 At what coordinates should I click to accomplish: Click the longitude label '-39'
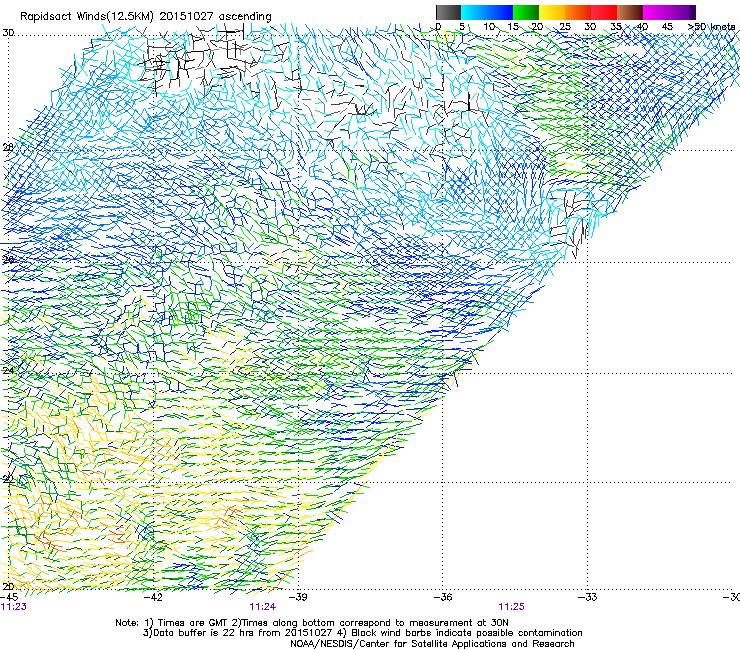coord(298,597)
